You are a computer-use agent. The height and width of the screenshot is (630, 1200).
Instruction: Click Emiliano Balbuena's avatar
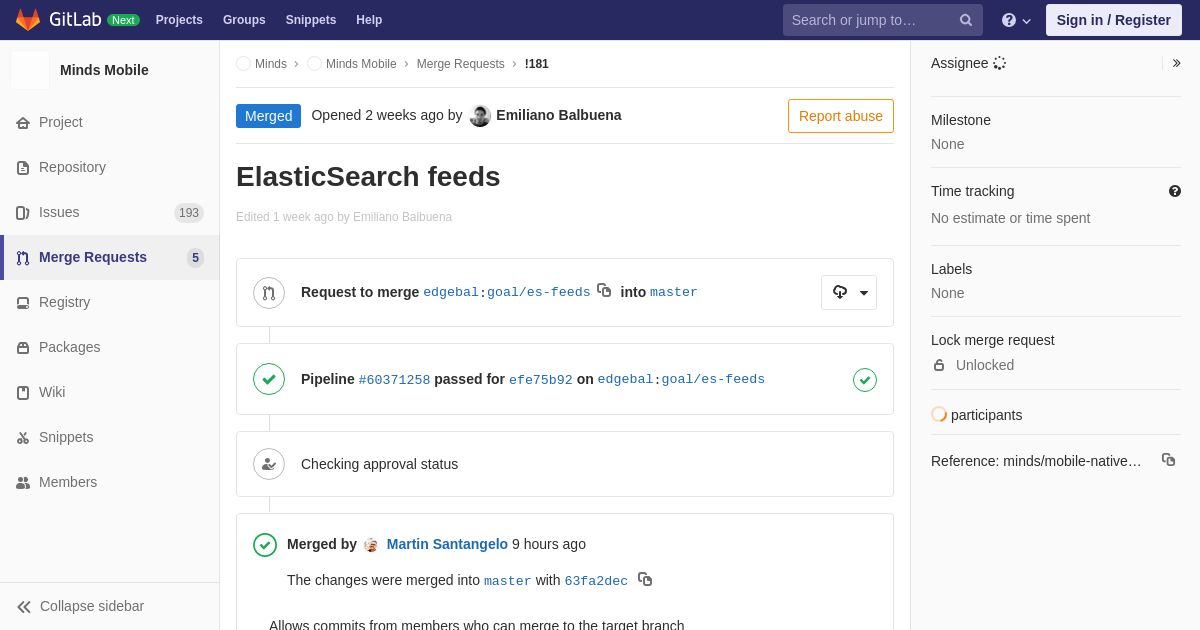pyautogui.click(x=480, y=116)
